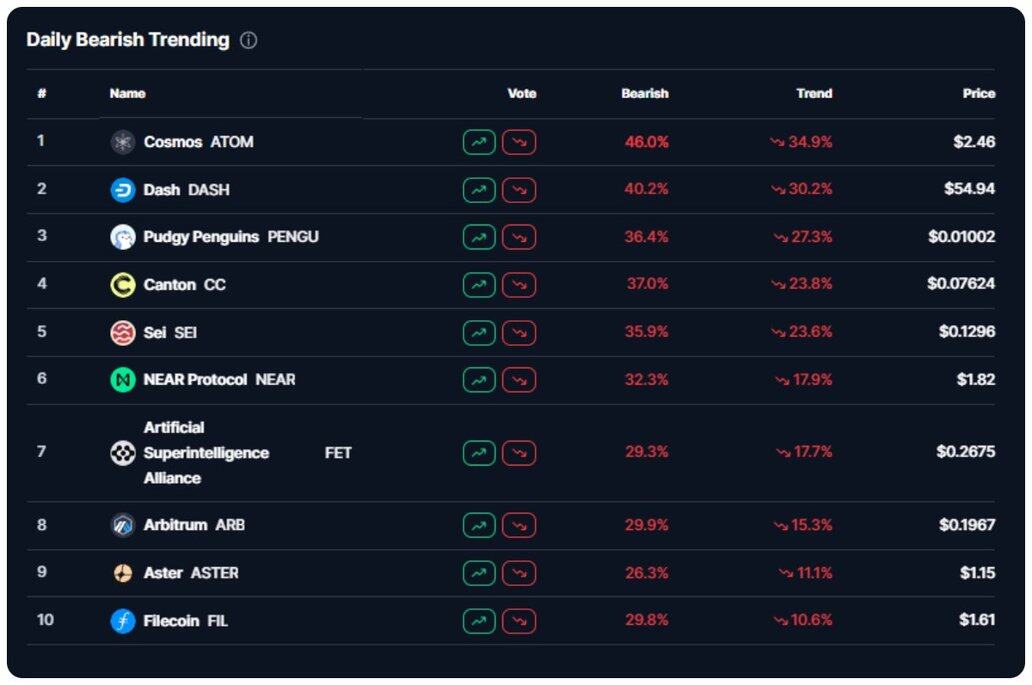Sort table by Bearish column header
The width and height of the screenshot is (1032, 685).
(x=644, y=93)
